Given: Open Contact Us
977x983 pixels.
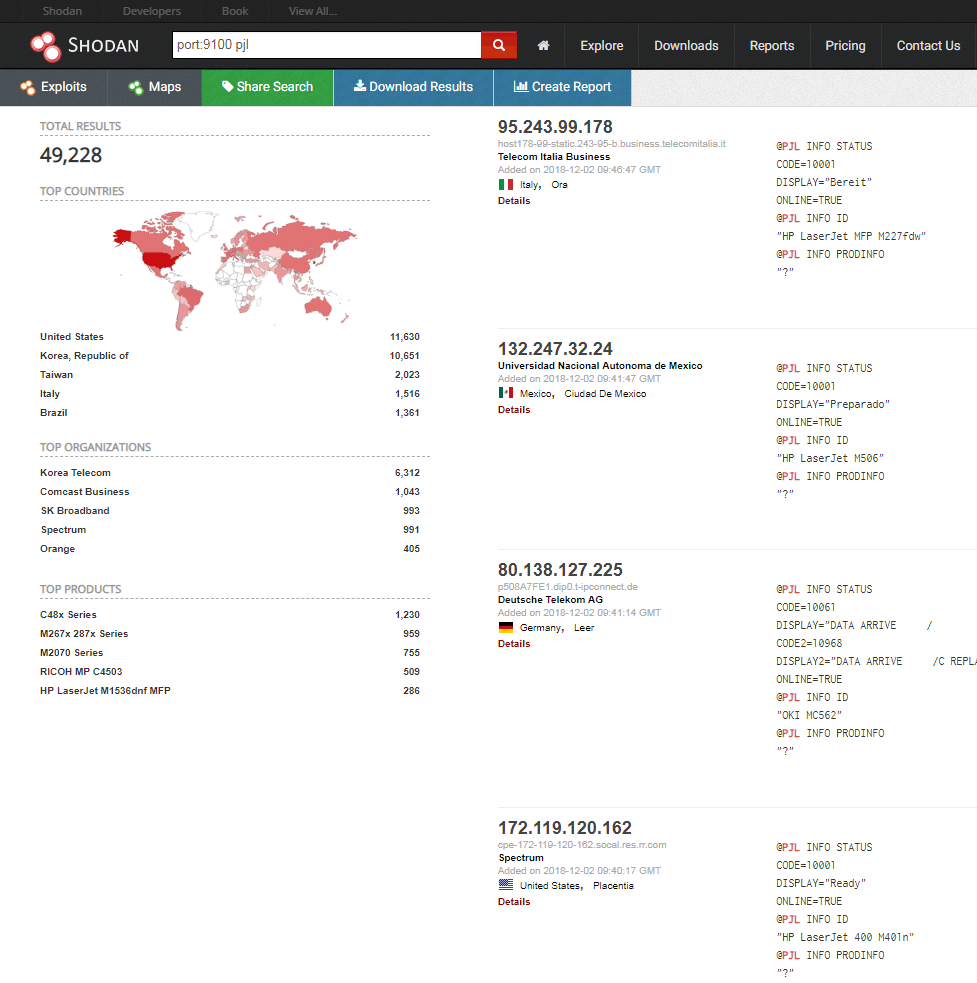Looking at the screenshot, I should tap(928, 46).
